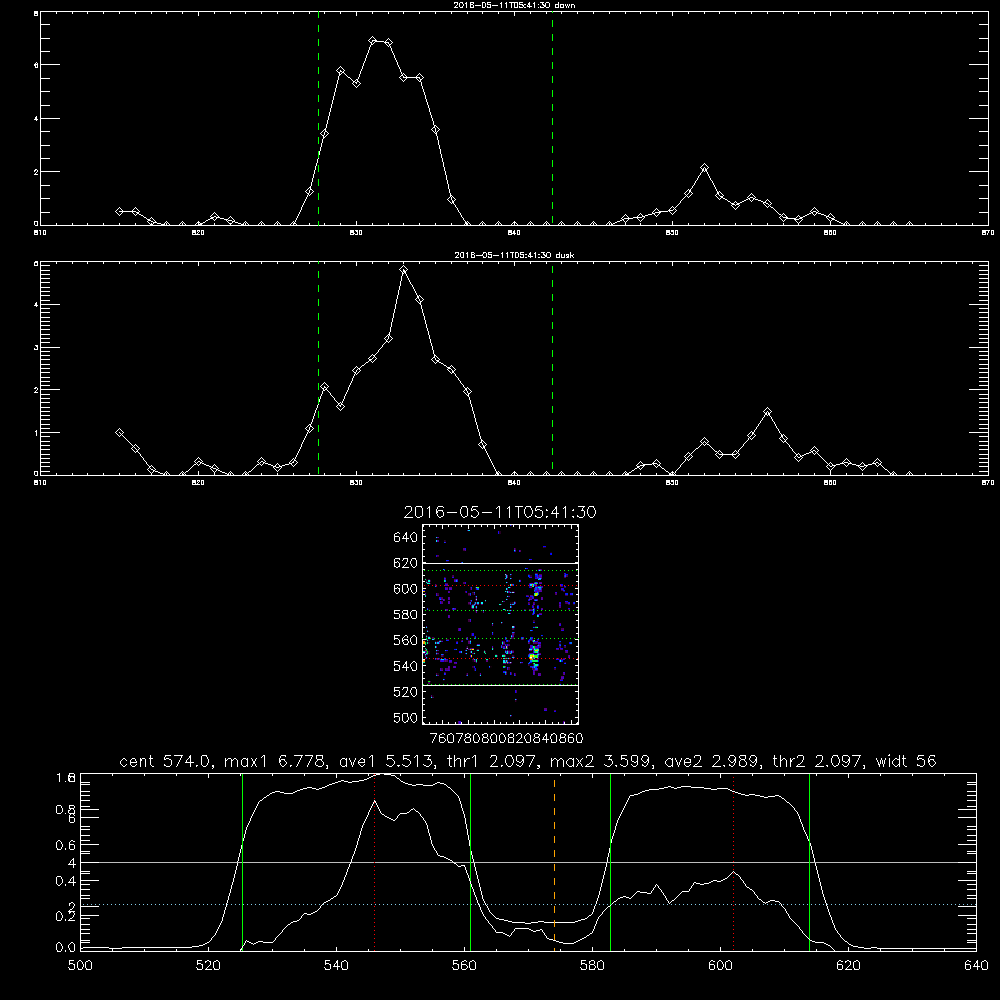This screenshot has height=1000, width=1000.
Task: Click the y-axis label 2 of dawn plot
Action: (36, 172)
